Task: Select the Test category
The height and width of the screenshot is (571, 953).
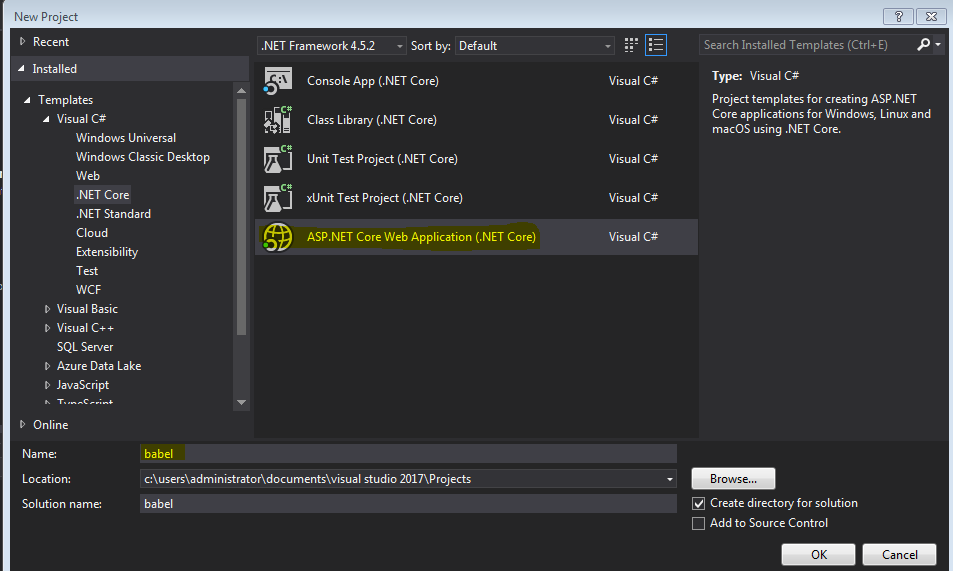Action: point(87,271)
